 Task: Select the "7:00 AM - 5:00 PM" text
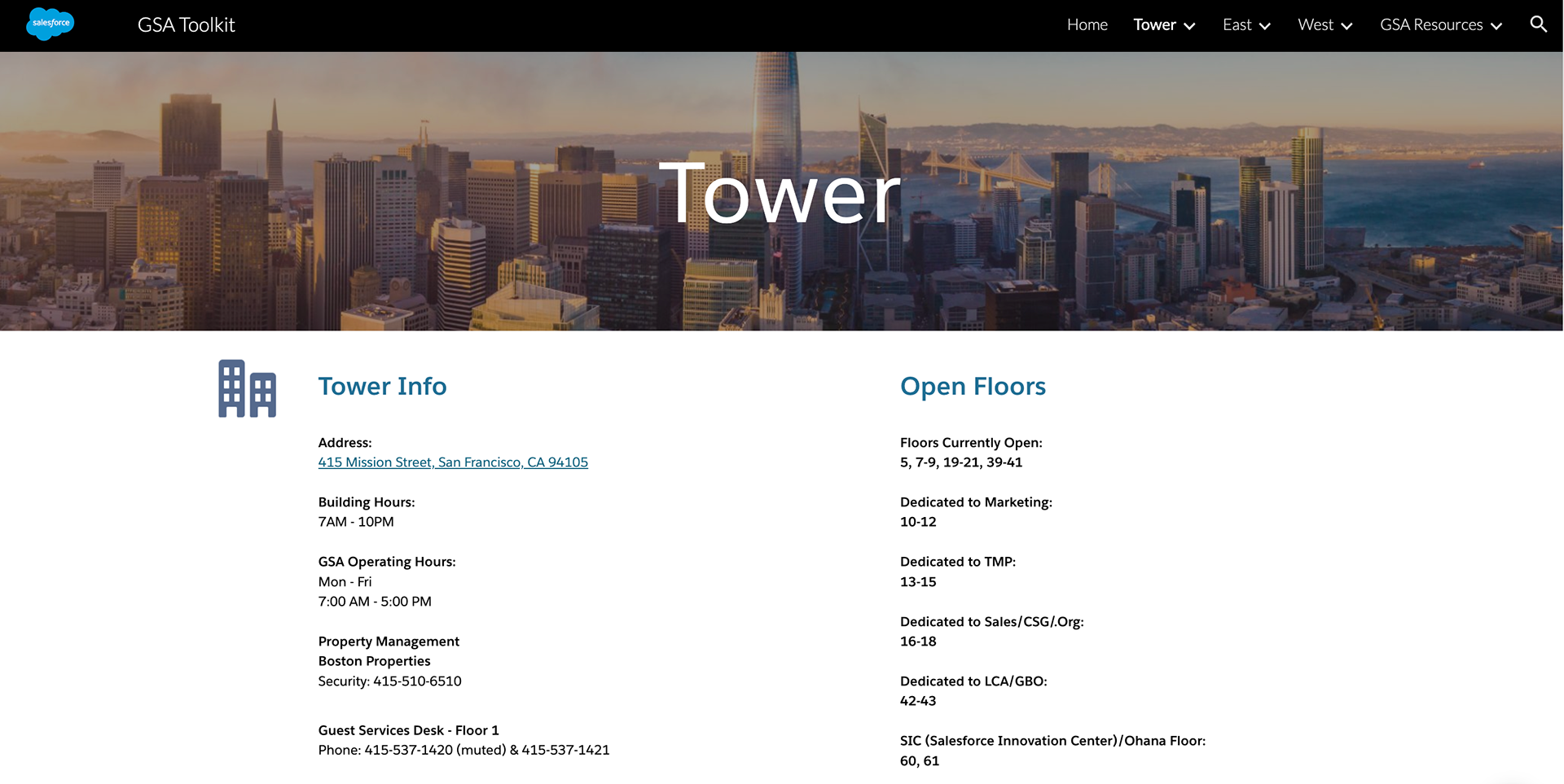(x=375, y=602)
